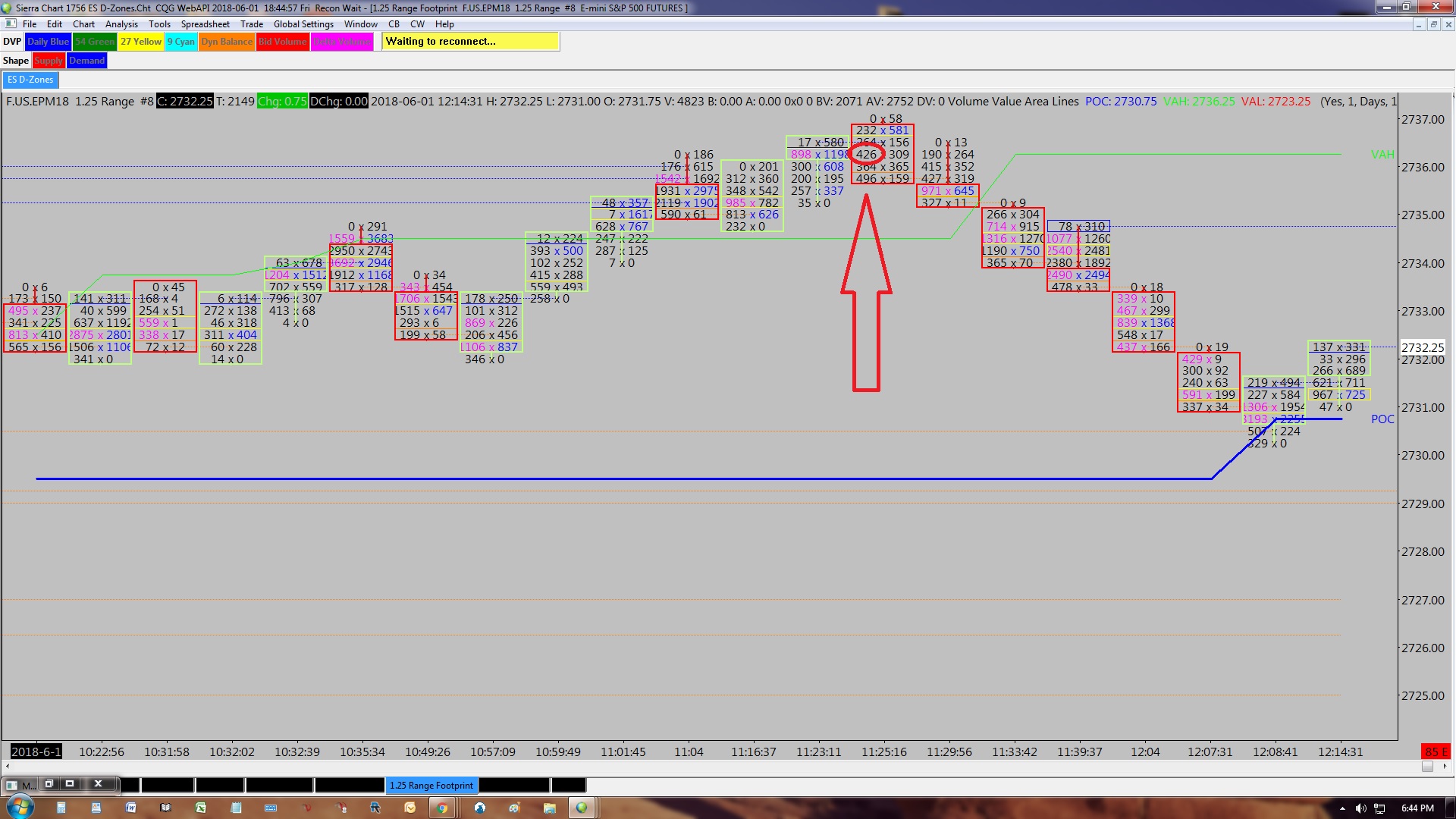Launch Microsoft Word from the taskbar
The height and width of the screenshot is (819, 1456).
click(131, 808)
